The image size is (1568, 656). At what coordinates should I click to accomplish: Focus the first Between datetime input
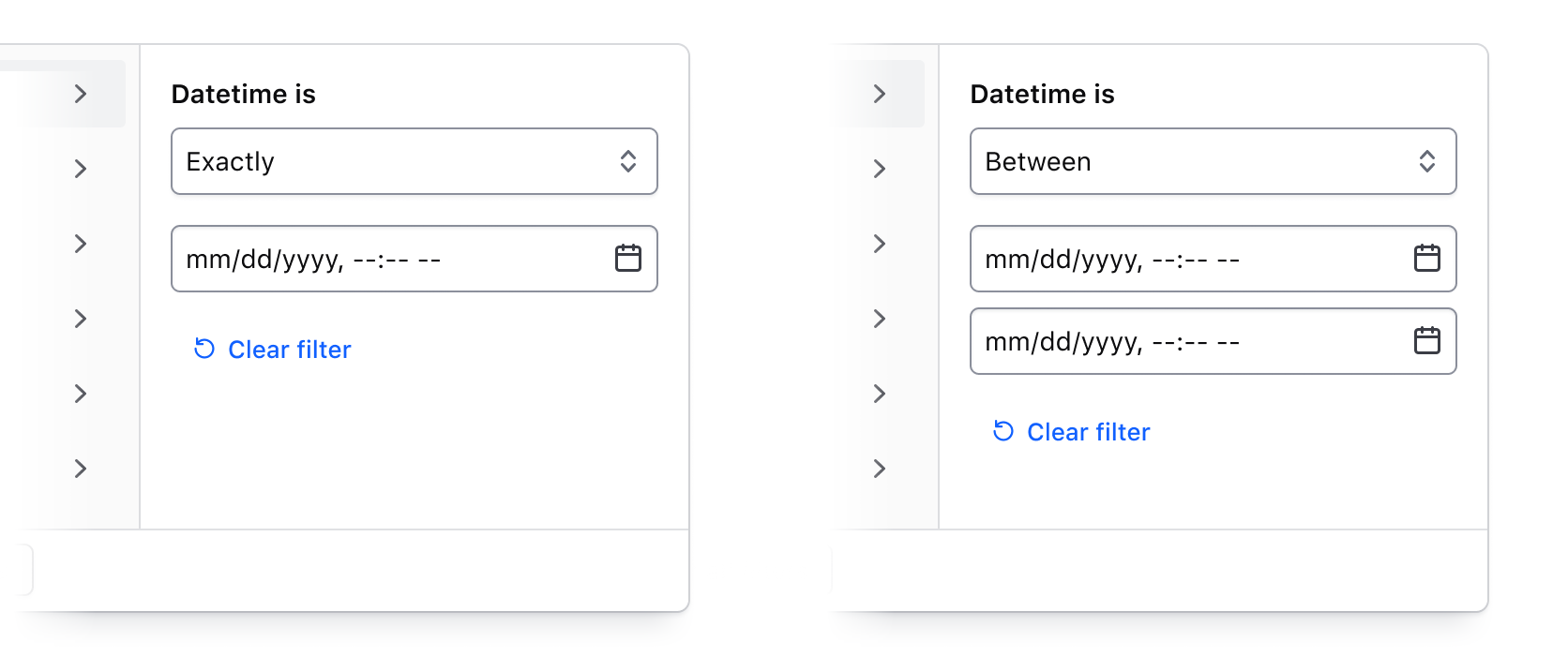coord(1172,259)
